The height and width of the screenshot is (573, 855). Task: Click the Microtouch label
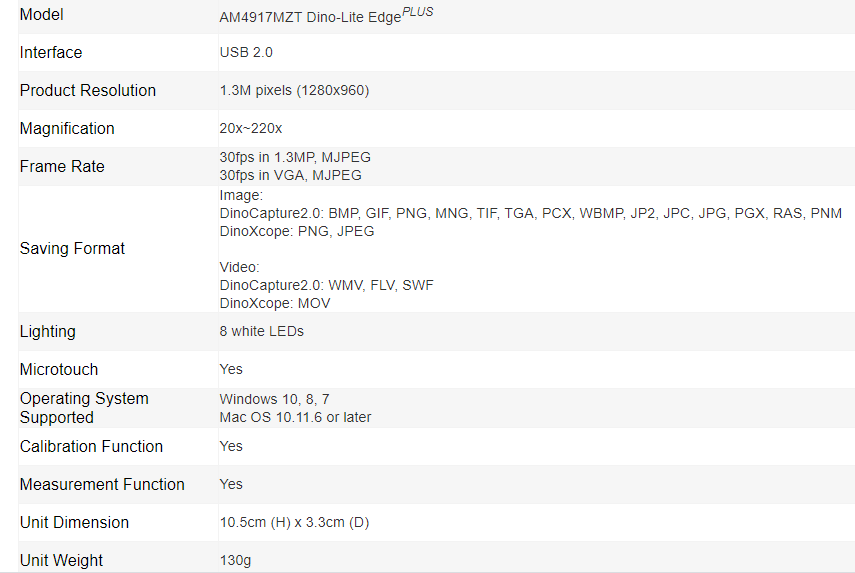[x=59, y=370]
